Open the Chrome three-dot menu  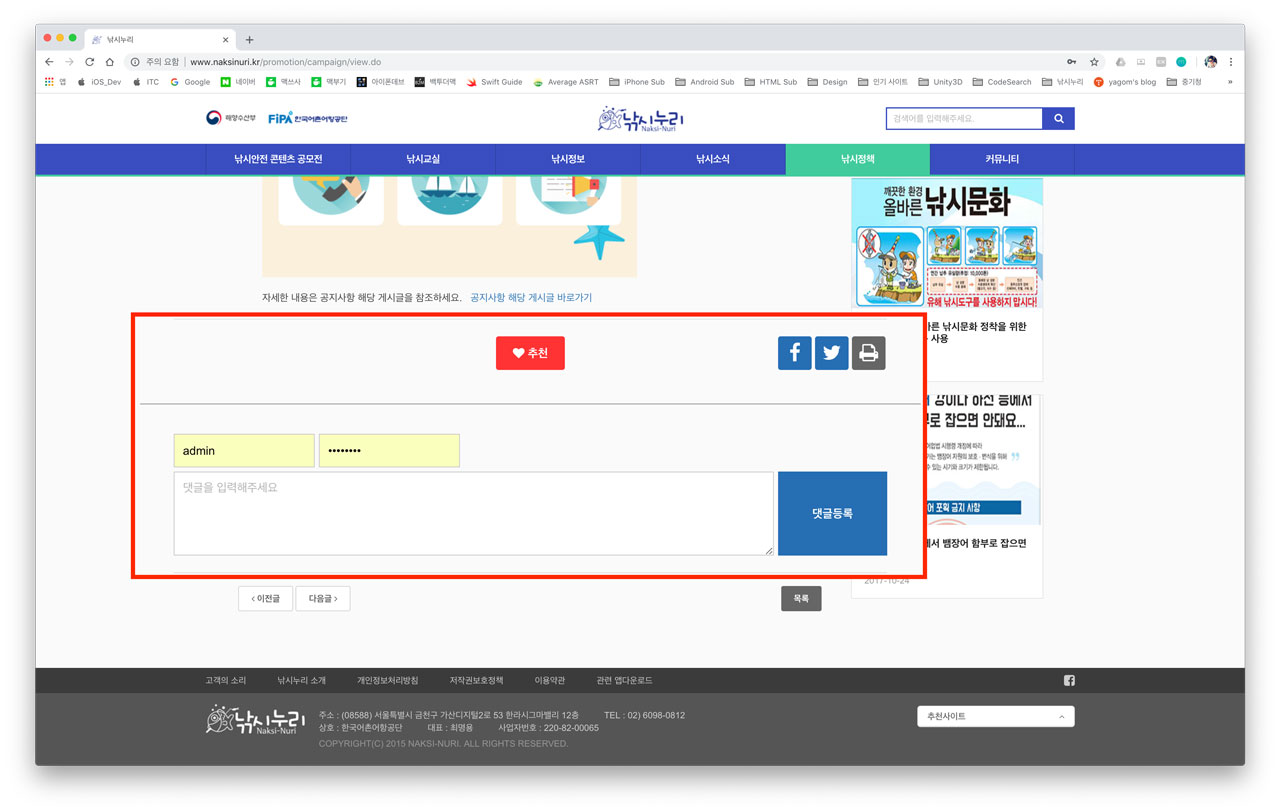1231,61
